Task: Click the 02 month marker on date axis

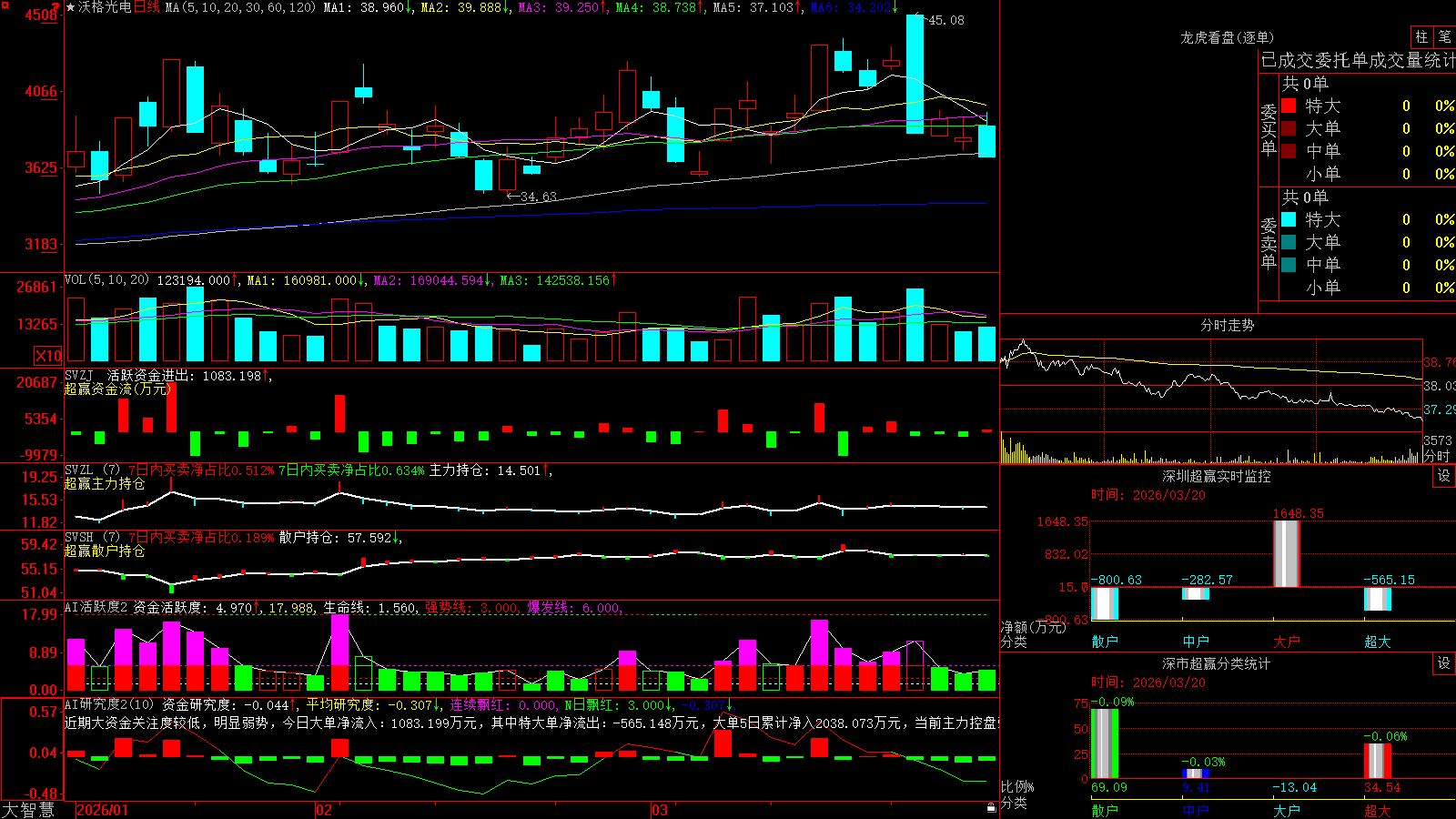Action: coord(324,810)
